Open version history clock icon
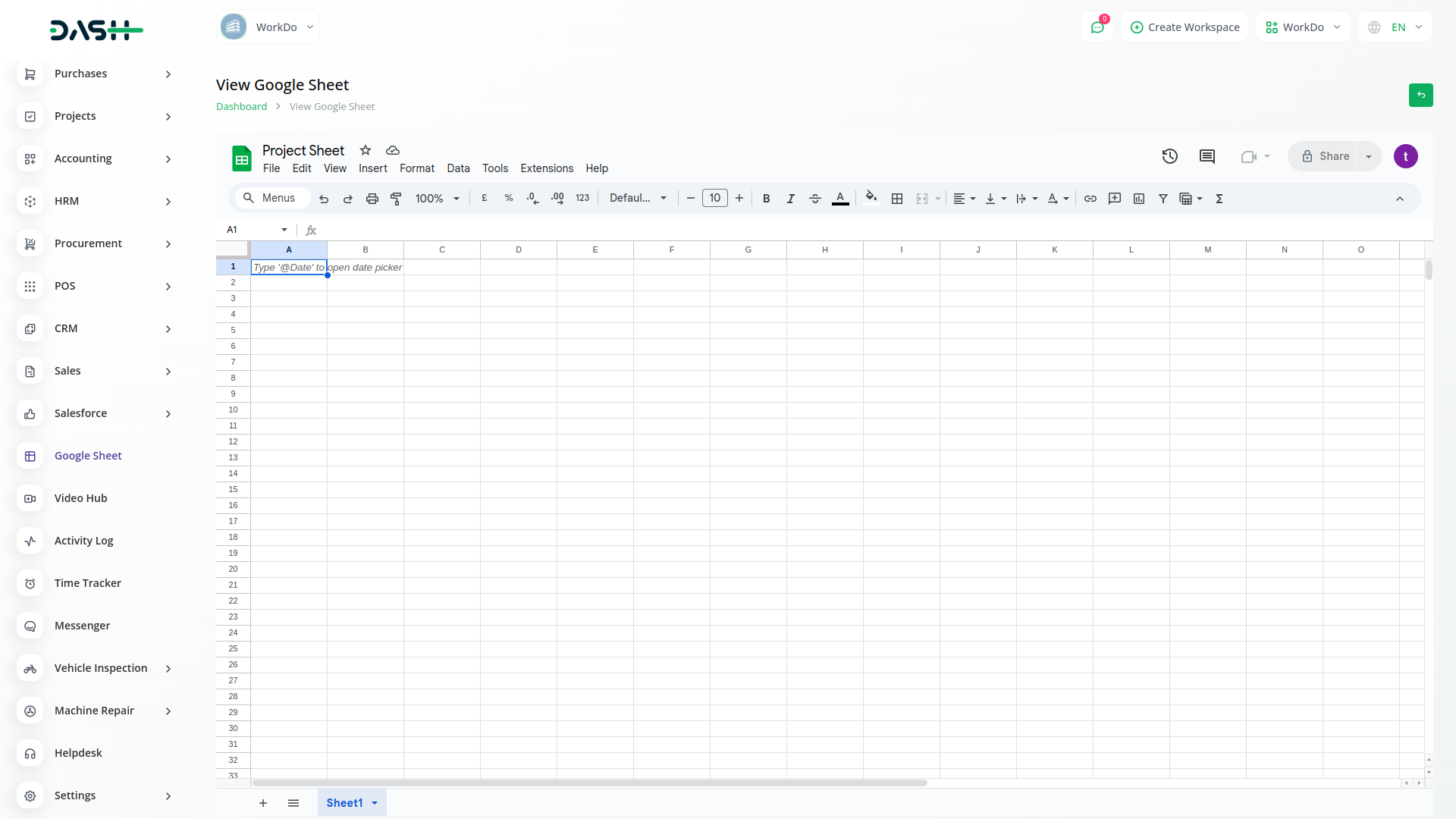The width and height of the screenshot is (1456, 819). pyautogui.click(x=1169, y=156)
